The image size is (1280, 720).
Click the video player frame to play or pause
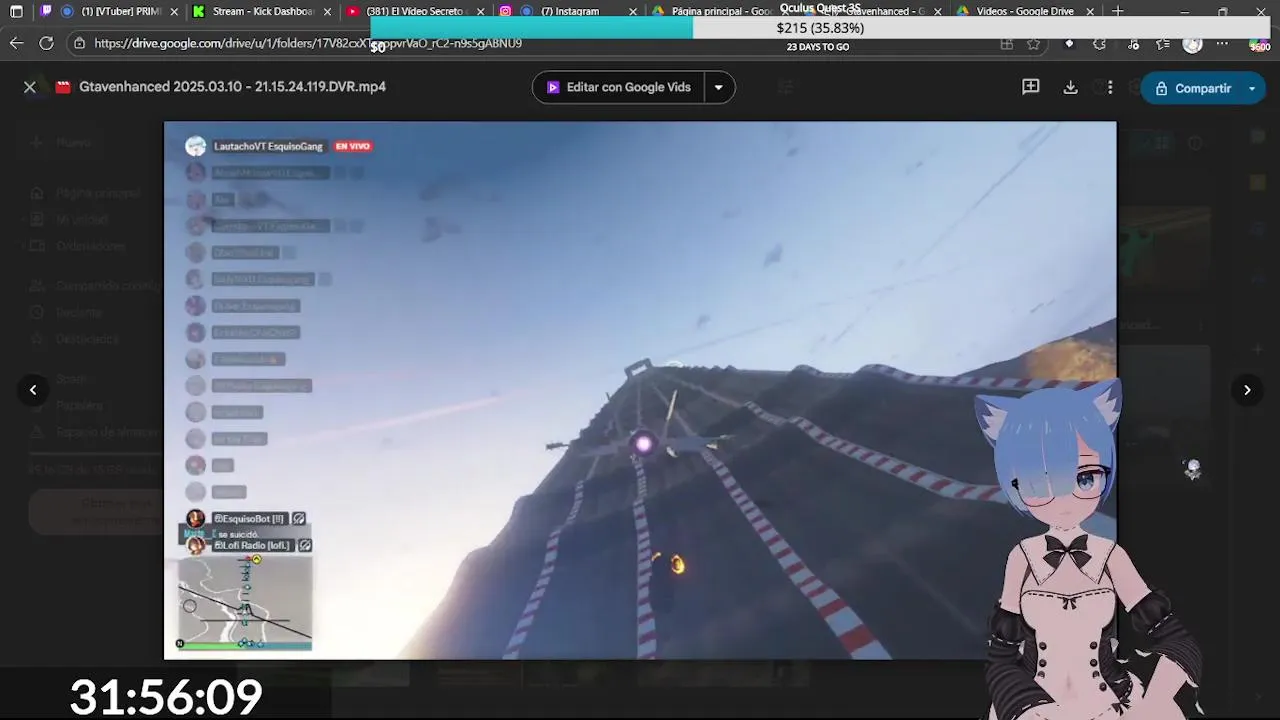point(640,390)
